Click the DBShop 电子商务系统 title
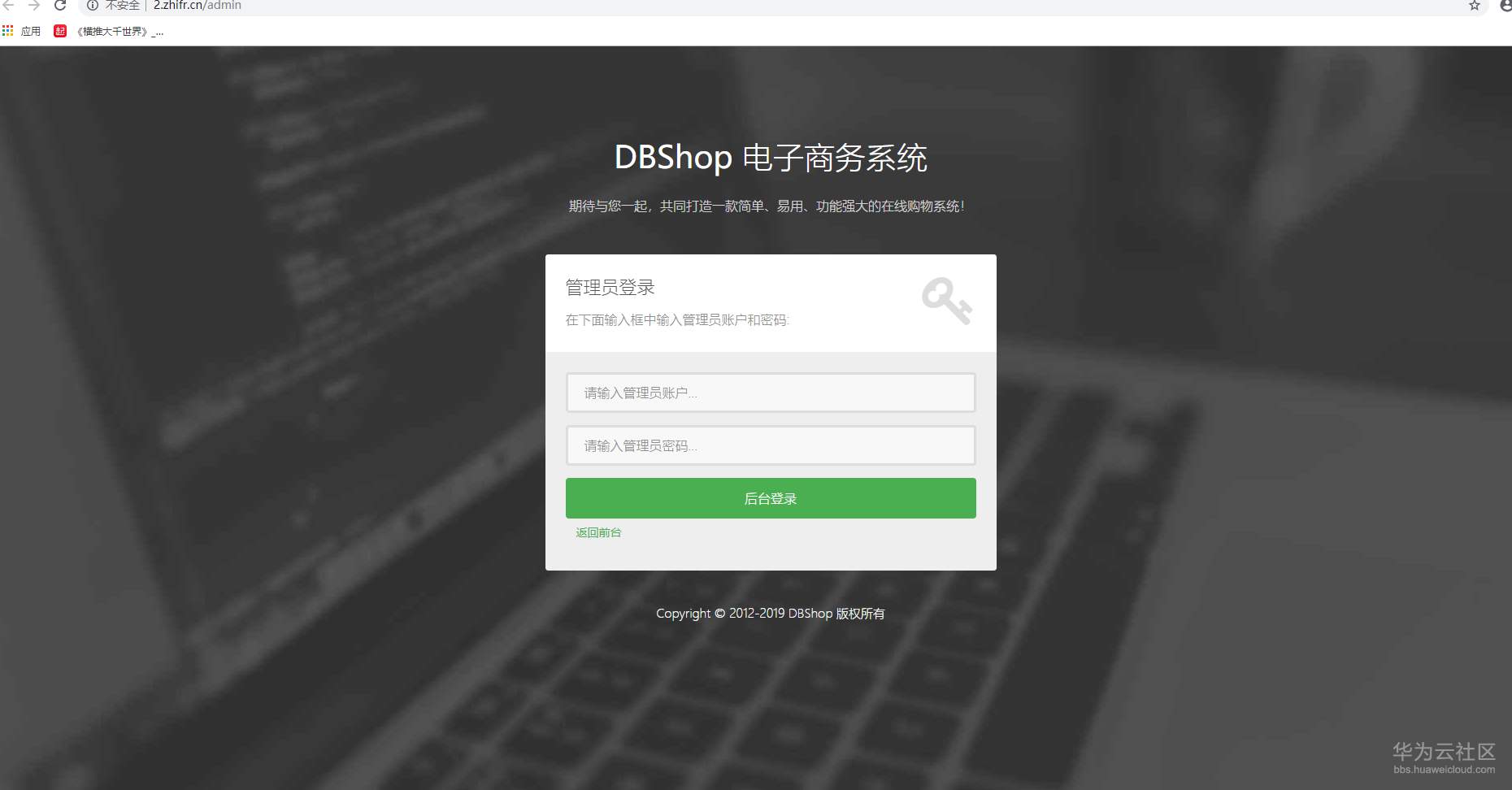The height and width of the screenshot is (790, 1512). click(x=771, y=158)
